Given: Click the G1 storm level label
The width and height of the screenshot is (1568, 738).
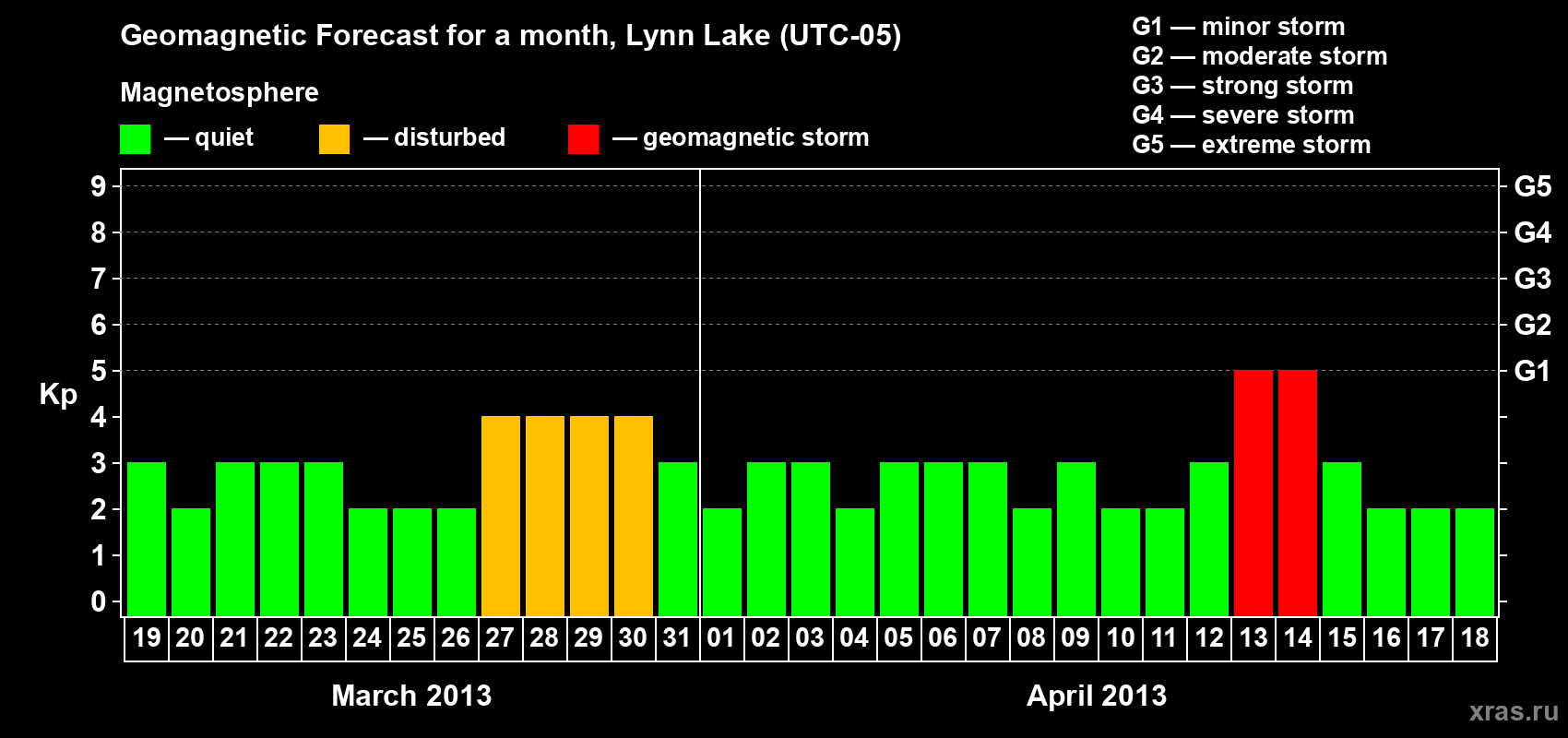Looking at the screenshot, I should coord(1532,371).
